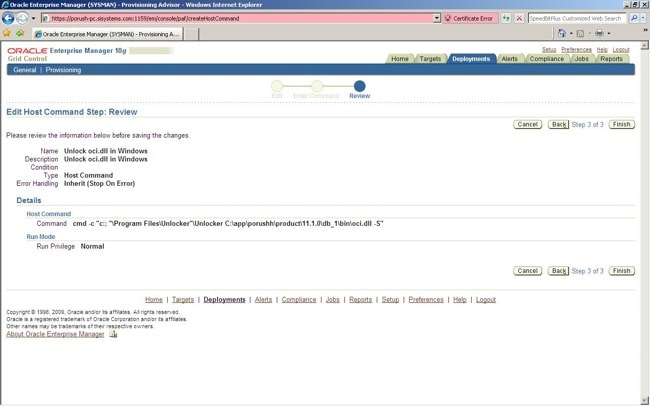Viewport: 650px width, 406px height.
Task: Click the Favorites star icon
Action: 7,33
